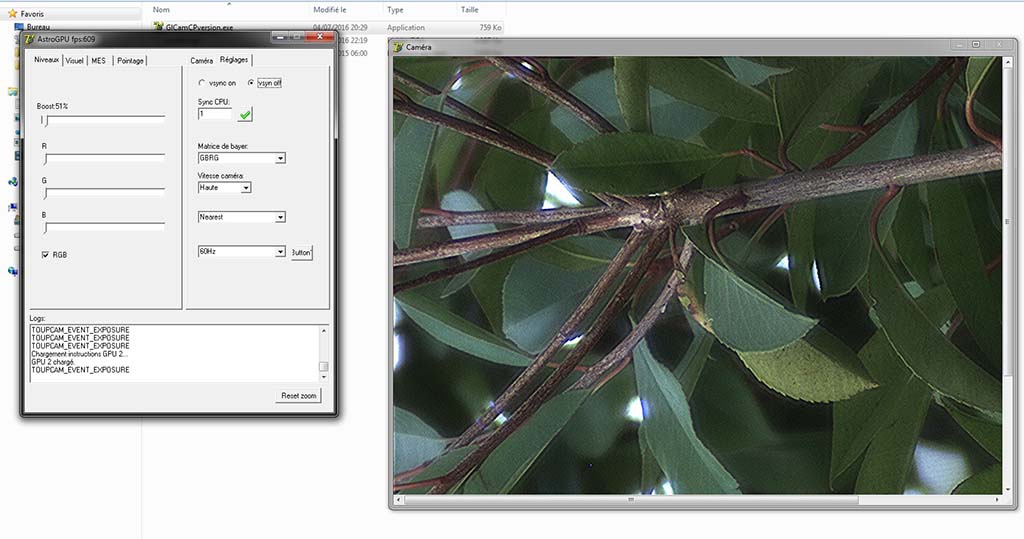
Task: Click the Type column header in Explorer
Action: click(395, 10)
